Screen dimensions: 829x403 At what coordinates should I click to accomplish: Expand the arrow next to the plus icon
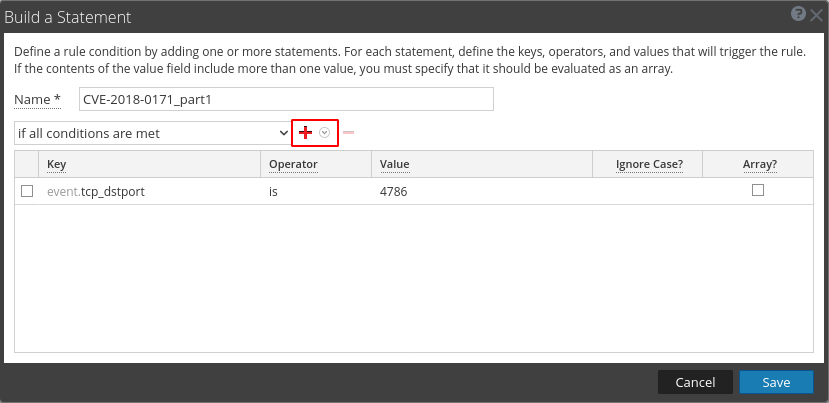pyautogui.click(x=325, y=133)
